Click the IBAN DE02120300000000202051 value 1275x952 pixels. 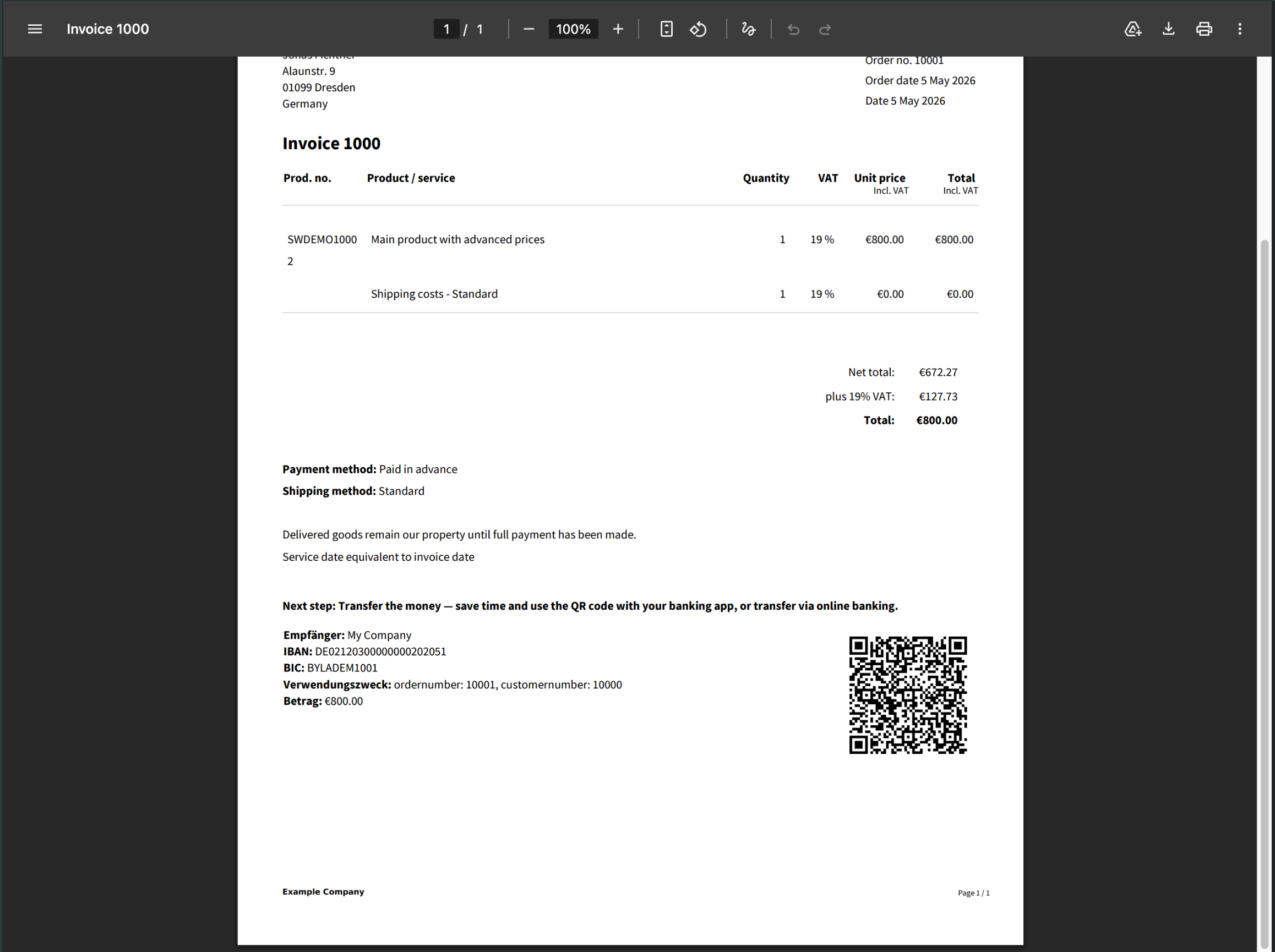pyautogui.click(x=380, y=651)
